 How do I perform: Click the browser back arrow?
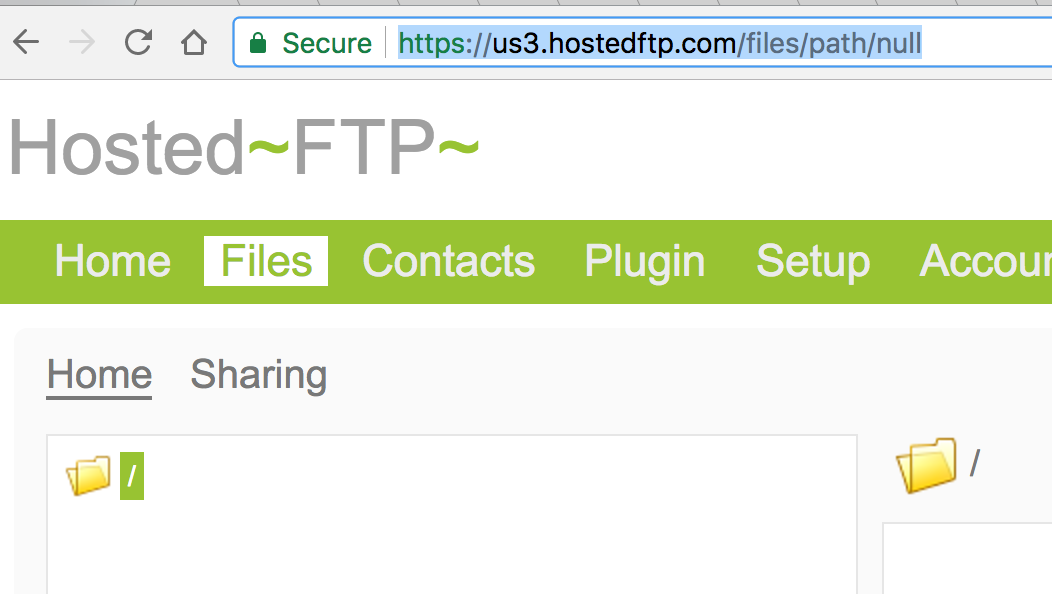(26, 43)
